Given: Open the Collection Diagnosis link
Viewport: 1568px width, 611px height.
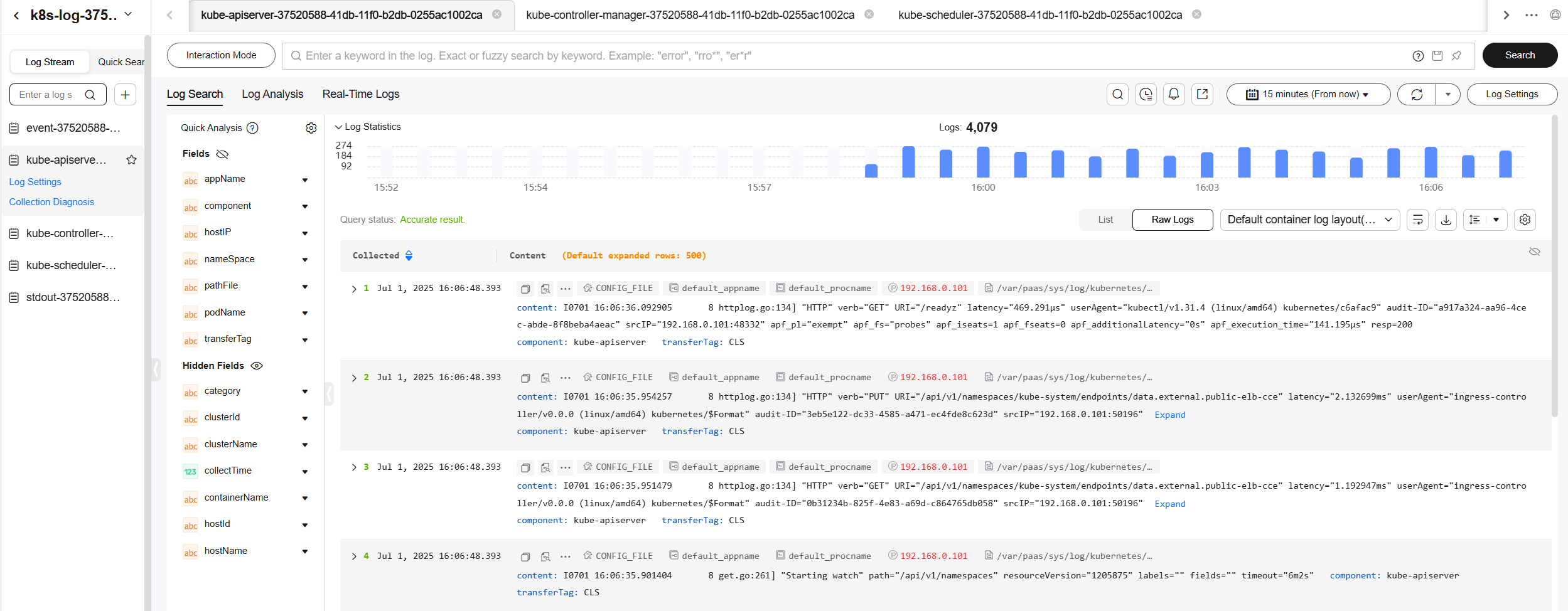Looking at the screenshot, I should [x=51, y=202].
